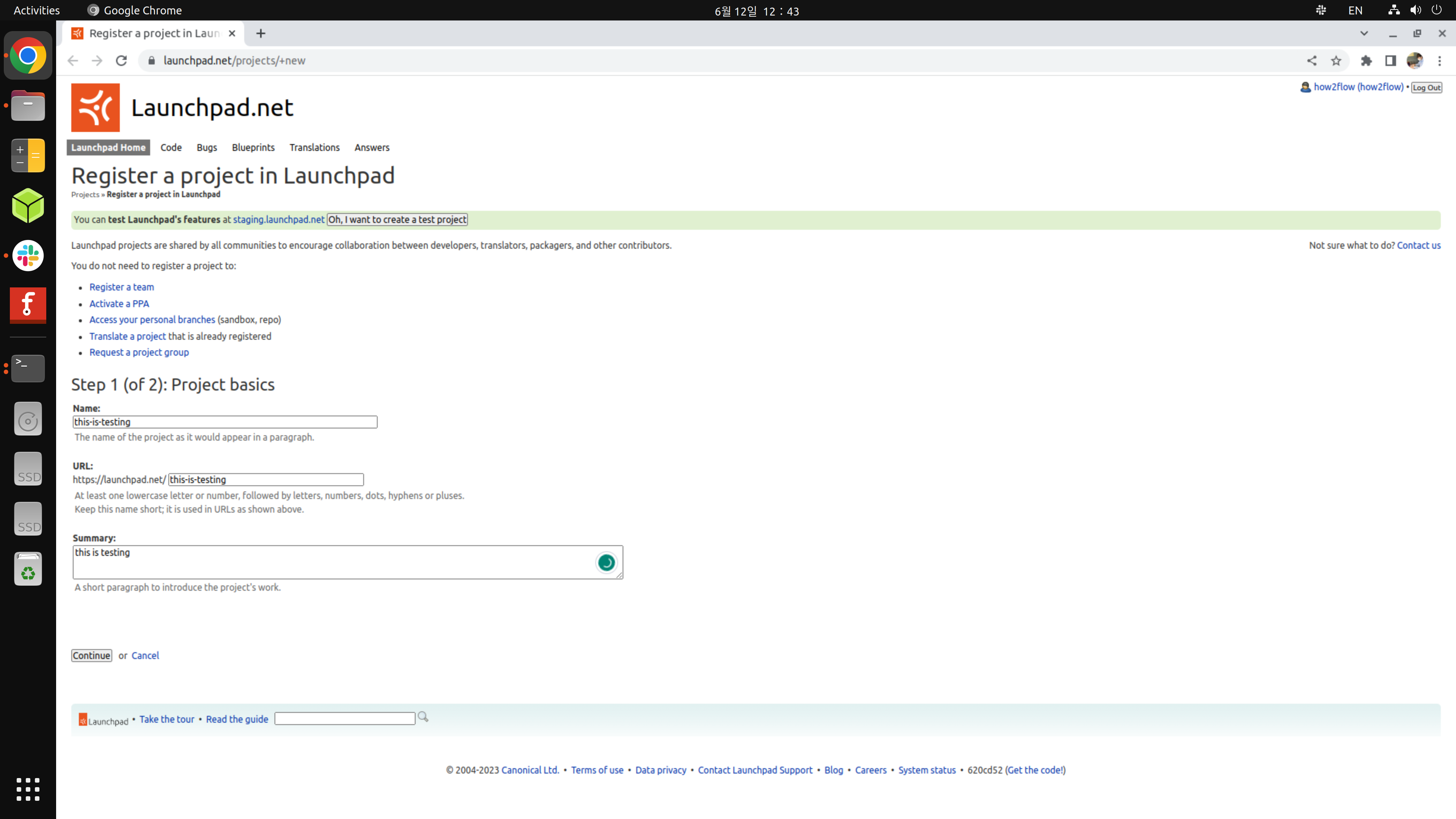The height and width of the screenshot is (819, 1456).
Task: Open the Show Applications grid icon
Action: tap(28, 789)
